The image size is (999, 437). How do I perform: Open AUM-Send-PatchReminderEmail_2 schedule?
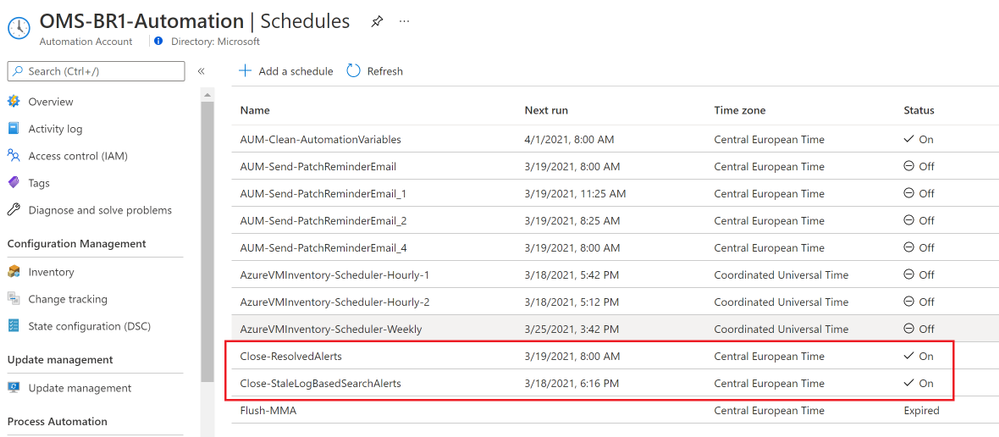323,220
